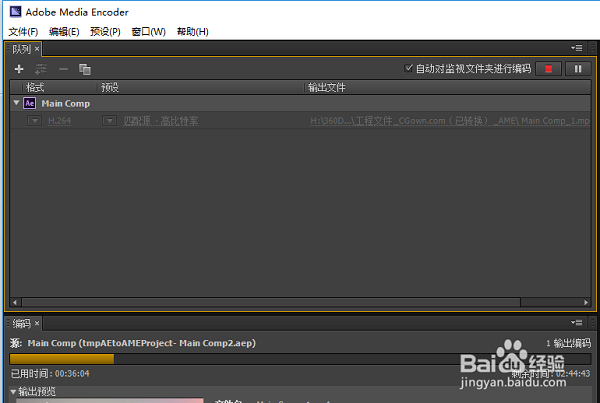Click the Duplicate queue item icon
Screen dimensions: 600x403
point(85,69)
